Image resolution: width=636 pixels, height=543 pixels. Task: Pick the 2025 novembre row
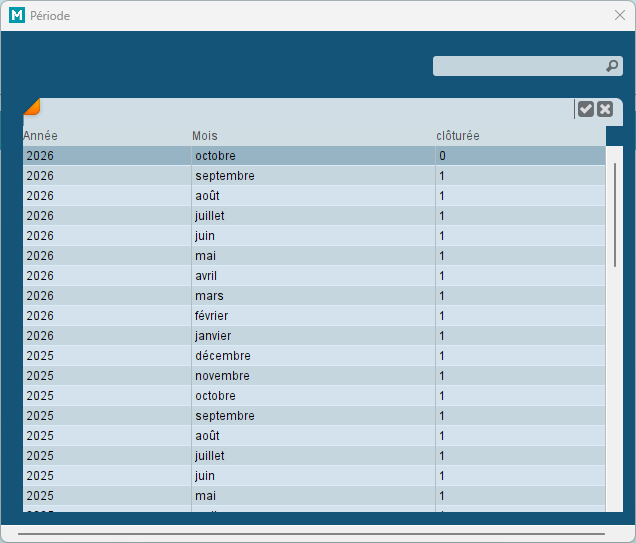(314, 376)
